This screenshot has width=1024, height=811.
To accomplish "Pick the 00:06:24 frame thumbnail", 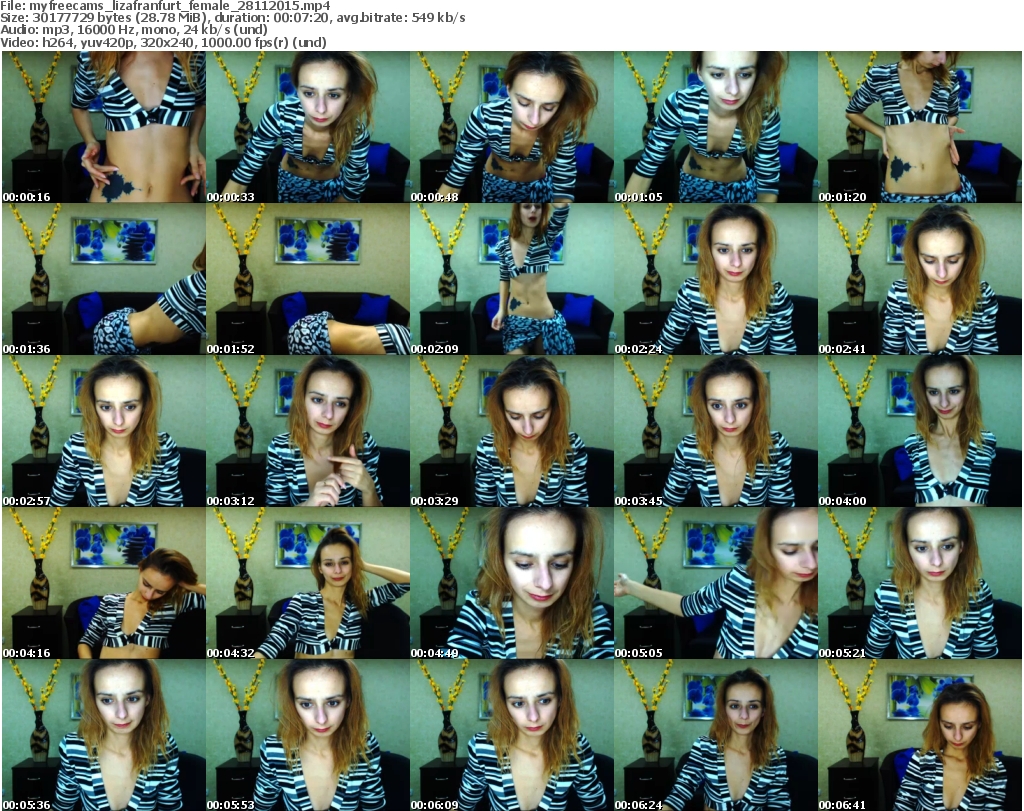I will tap(715, 735).
